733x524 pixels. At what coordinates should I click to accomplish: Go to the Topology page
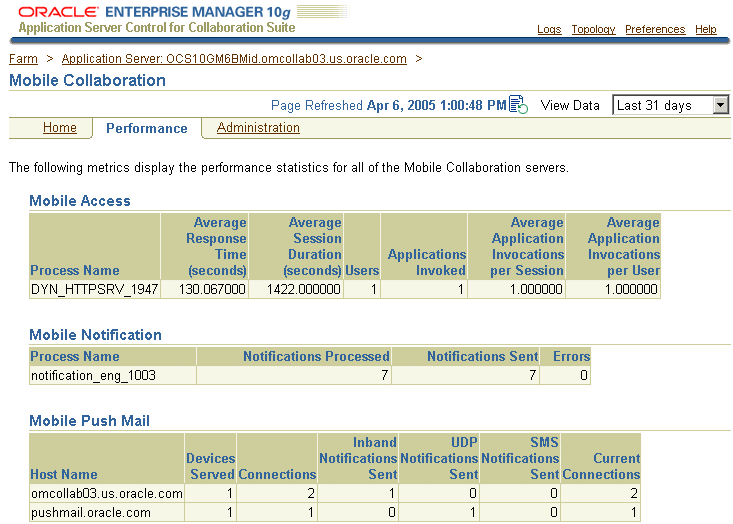(x=593, y=30)
